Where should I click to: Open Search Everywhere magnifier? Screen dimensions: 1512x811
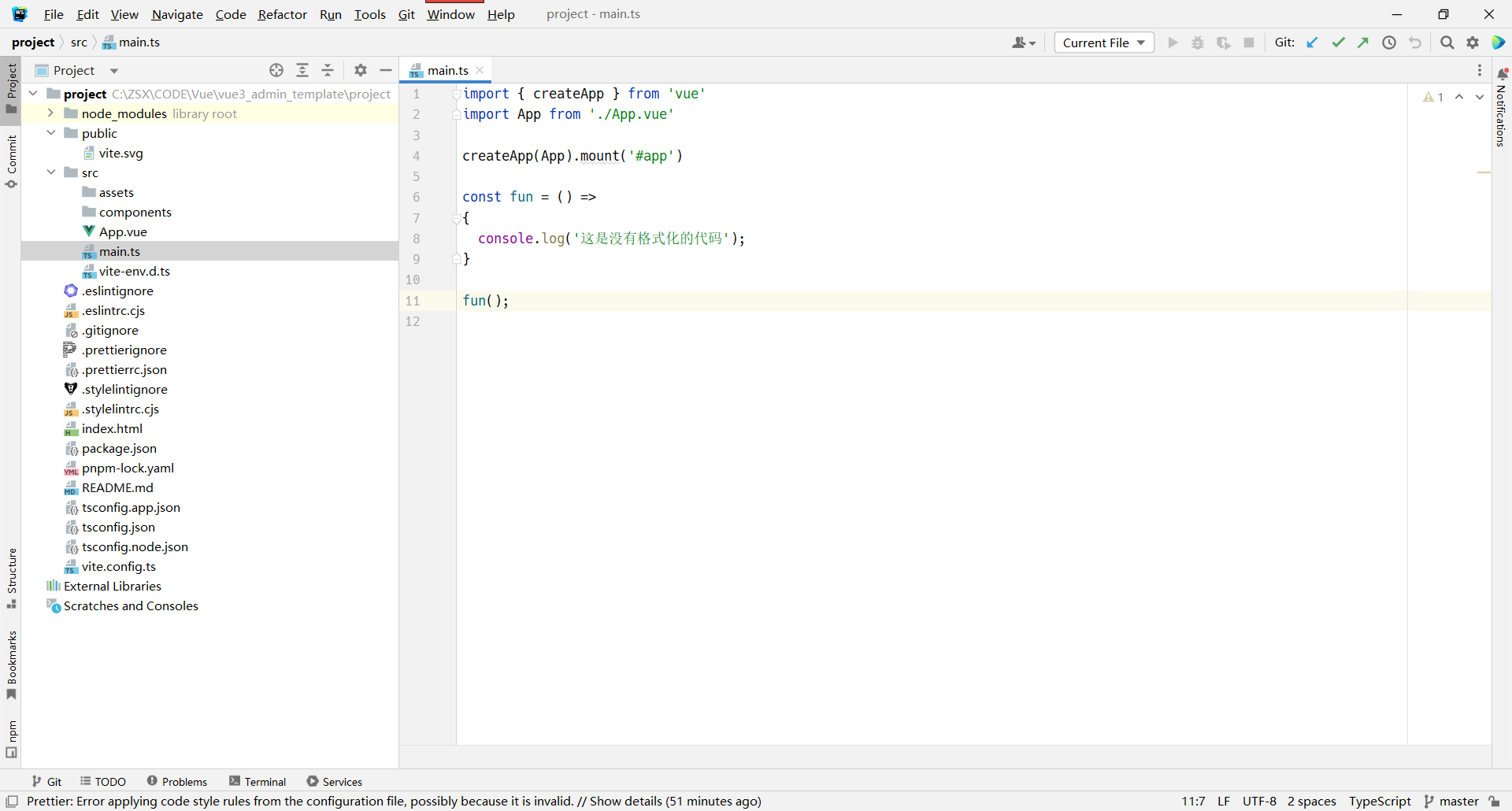1447,43
